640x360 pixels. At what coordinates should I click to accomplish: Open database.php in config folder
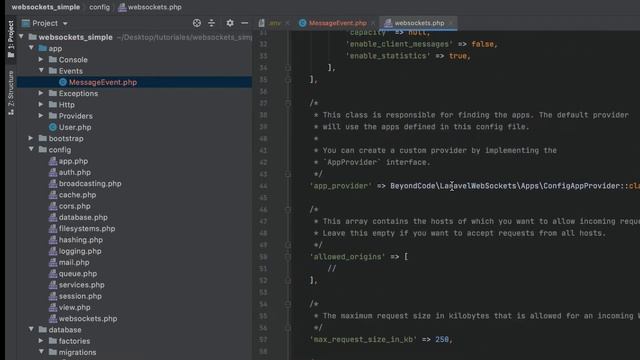point(83,218)
